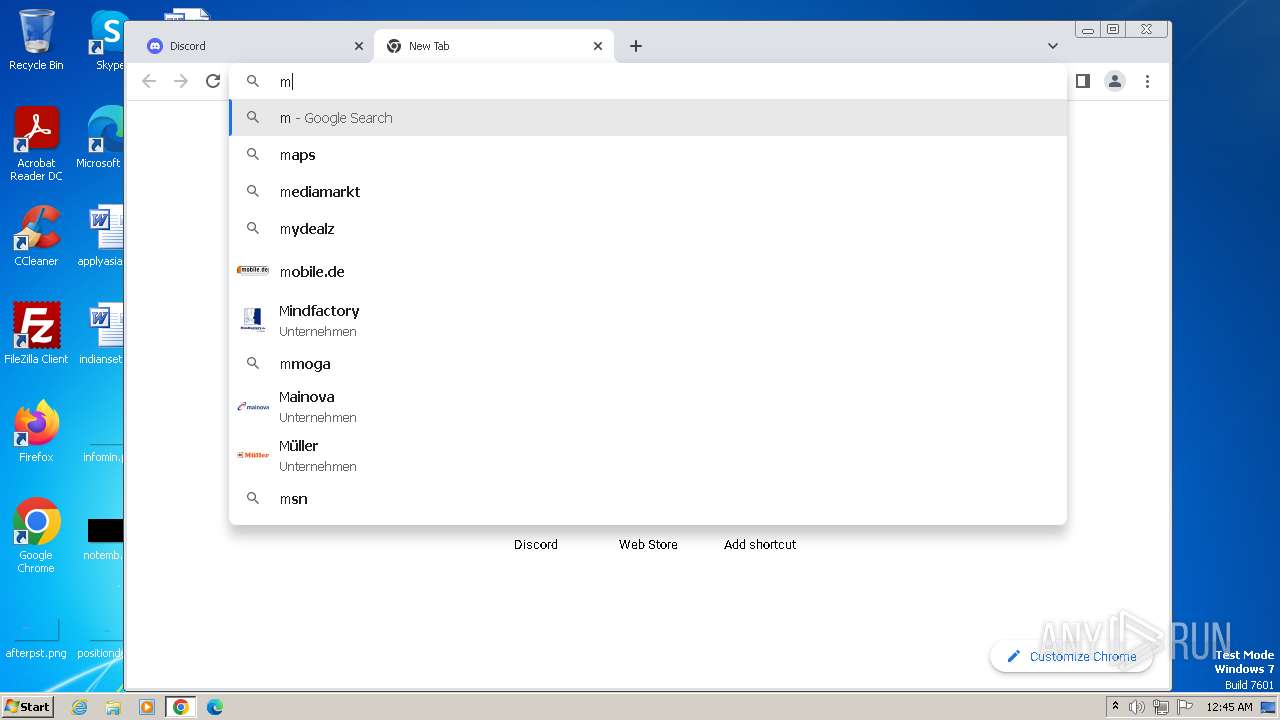This screenshot has width=1280, height=720.
Task: Open Internet Explorer from taskbar
Action: pos(79,707)
